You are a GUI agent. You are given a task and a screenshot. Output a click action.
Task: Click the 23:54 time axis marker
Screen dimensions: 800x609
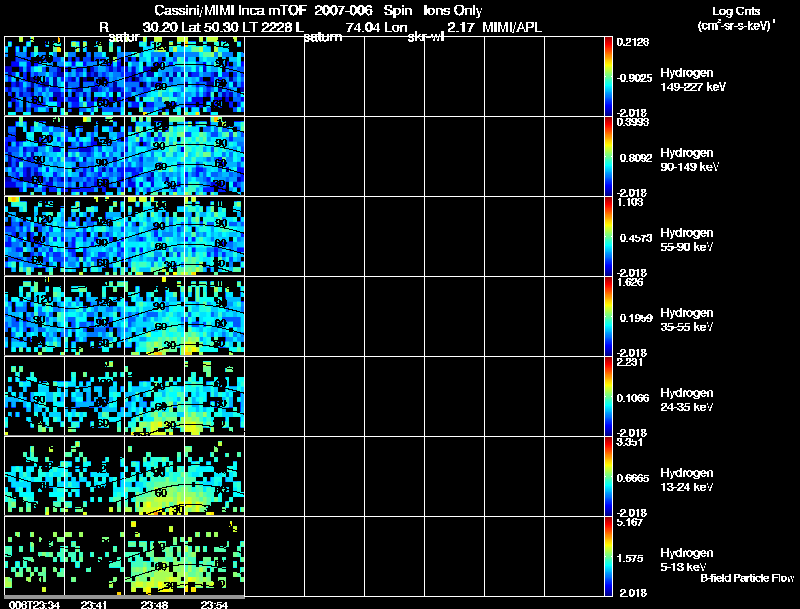tap(214, 604)
